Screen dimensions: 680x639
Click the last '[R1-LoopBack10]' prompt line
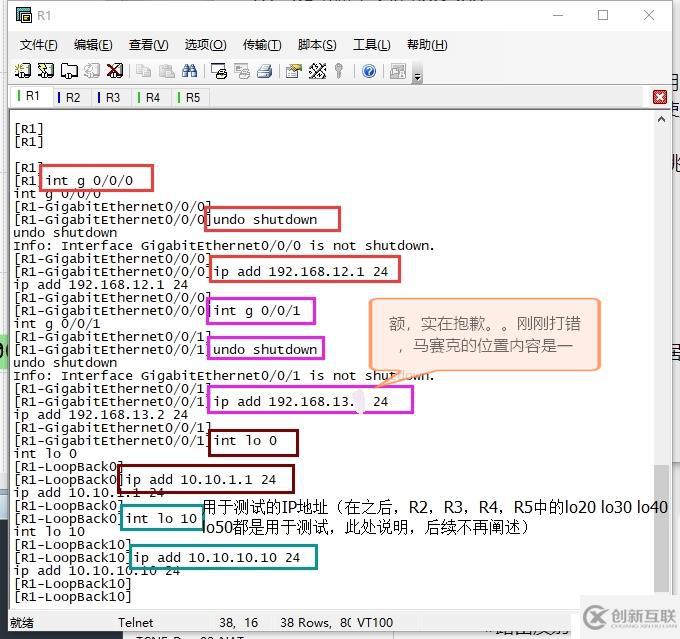click(72, 597)
